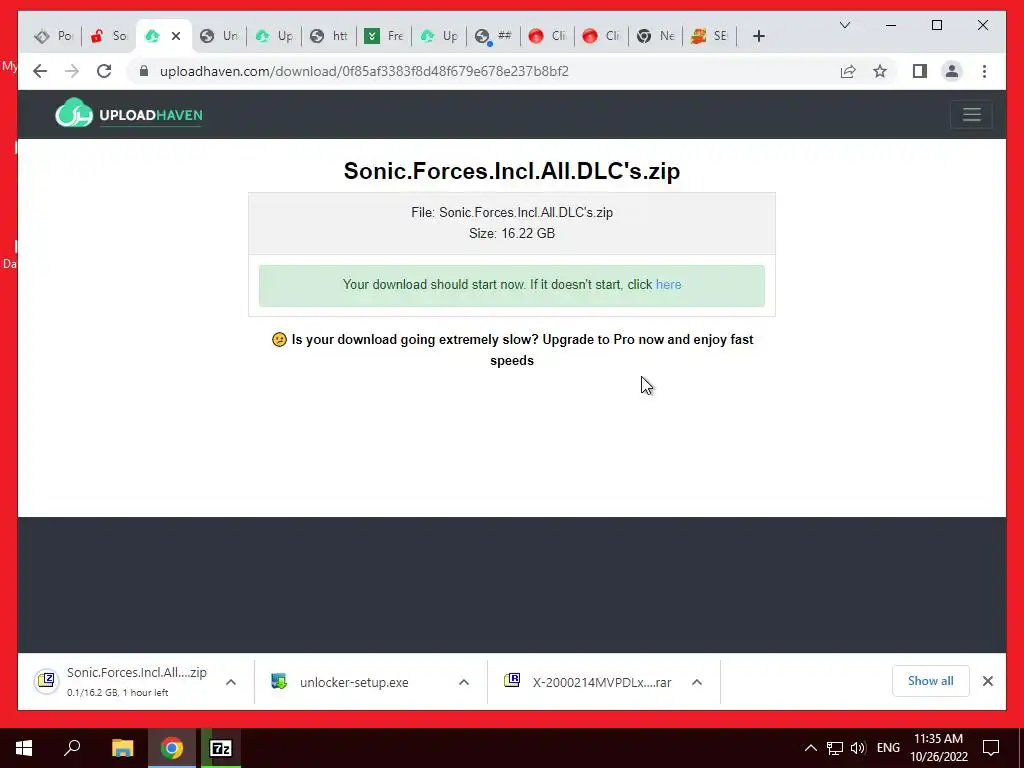1024x768 pixels.
Task: Open network status tray icon
Action: [x=835, y=748]
